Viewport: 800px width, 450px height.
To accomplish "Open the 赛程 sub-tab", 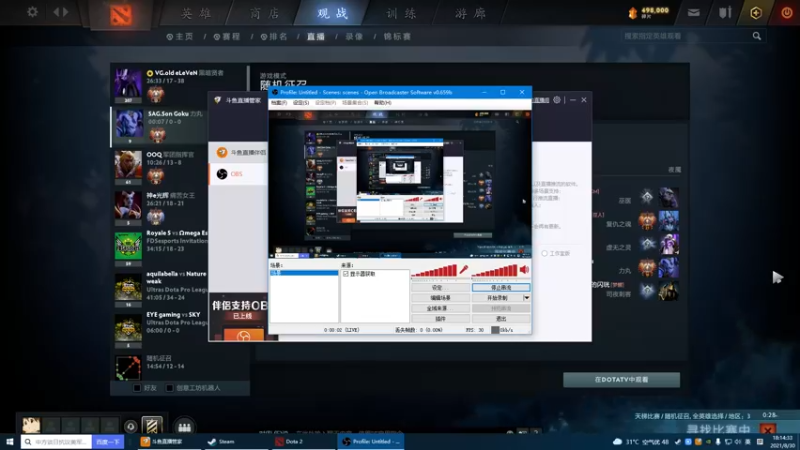I will [227, 37].
